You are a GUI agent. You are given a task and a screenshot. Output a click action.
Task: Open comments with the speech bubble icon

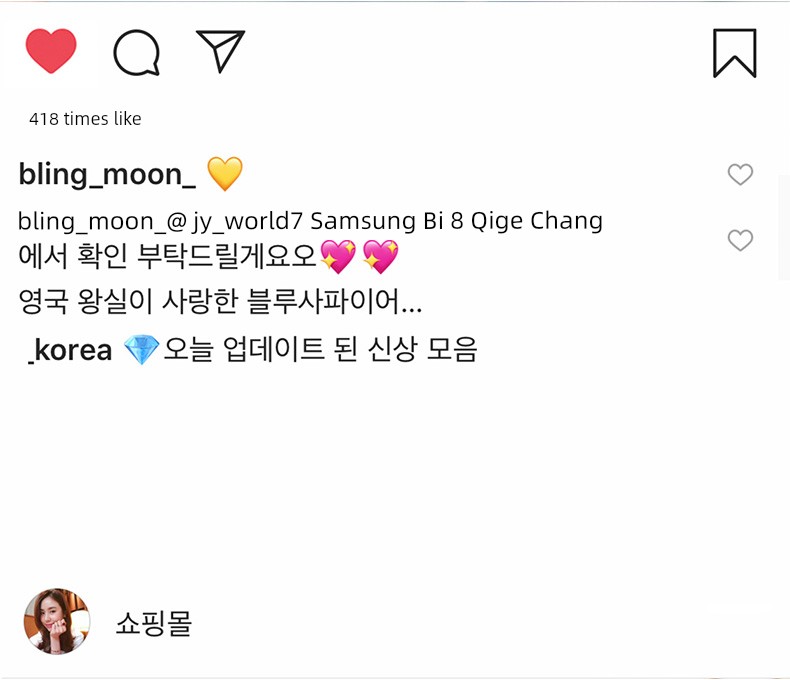coord(137,52)
